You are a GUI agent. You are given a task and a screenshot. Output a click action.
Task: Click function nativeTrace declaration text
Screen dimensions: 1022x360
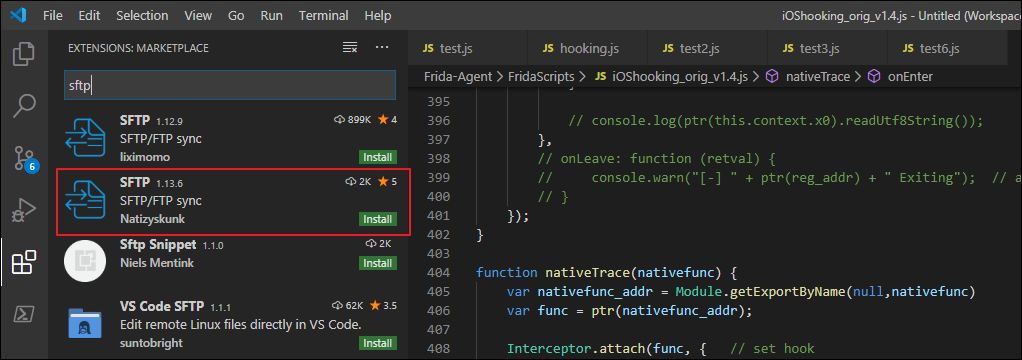(606, 273)
